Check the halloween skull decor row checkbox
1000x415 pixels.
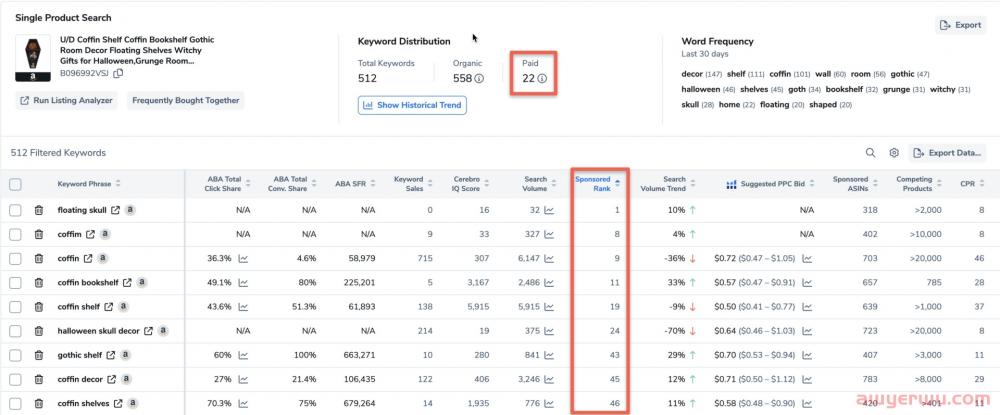(x=15, y=331)
